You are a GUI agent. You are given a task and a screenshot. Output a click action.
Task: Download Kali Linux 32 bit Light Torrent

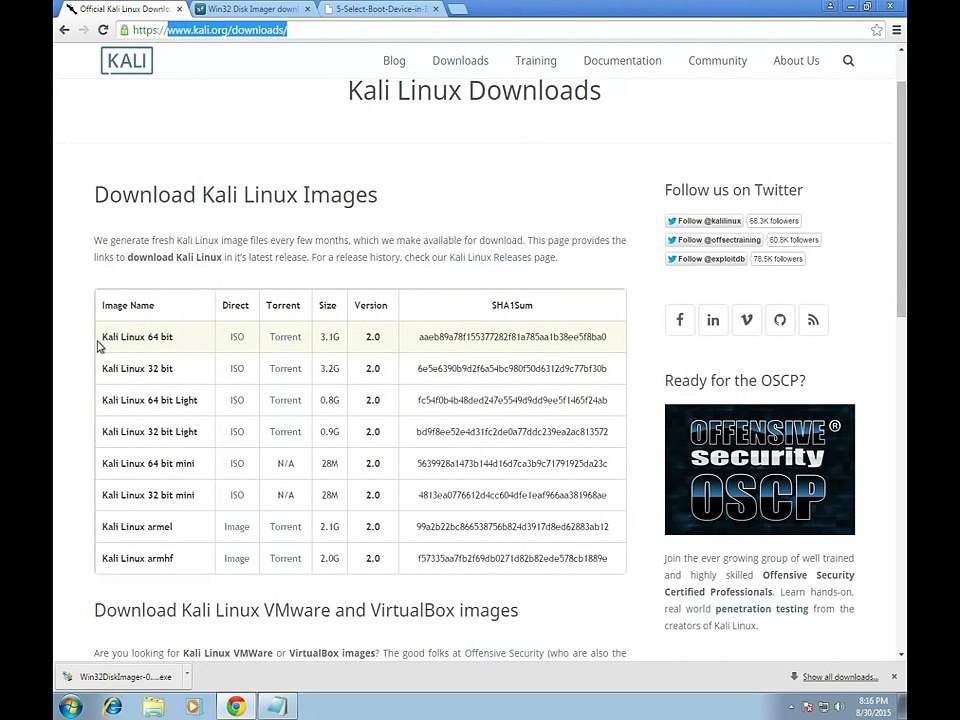pyautogui.click(x=285, y=432)
